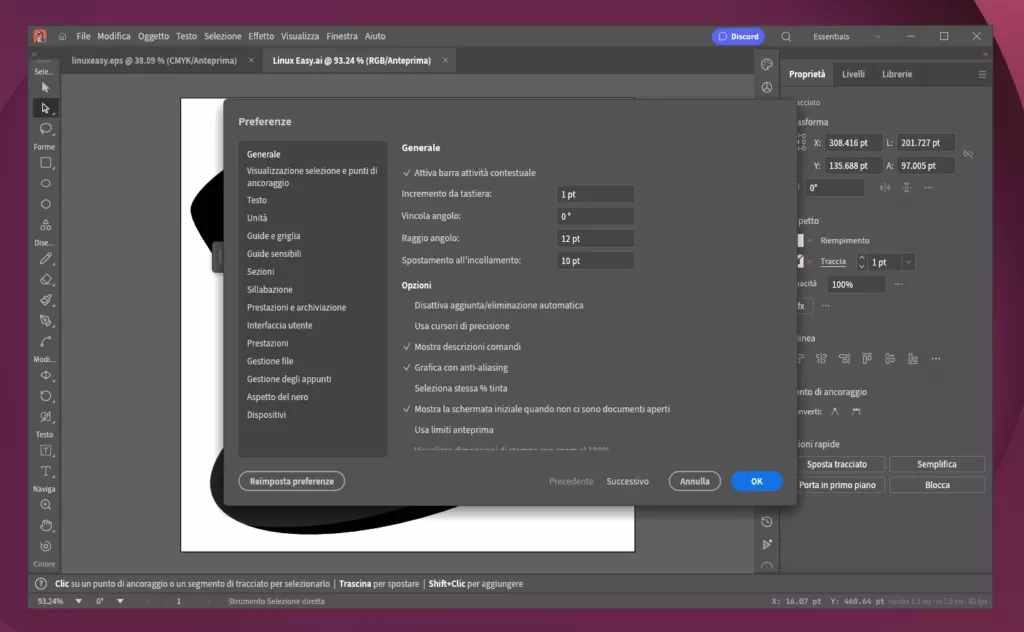The width and height of the screenshot is (1024, 632).
Task: Open the Properties panel hamburger menu
Action: pos(982,74)
